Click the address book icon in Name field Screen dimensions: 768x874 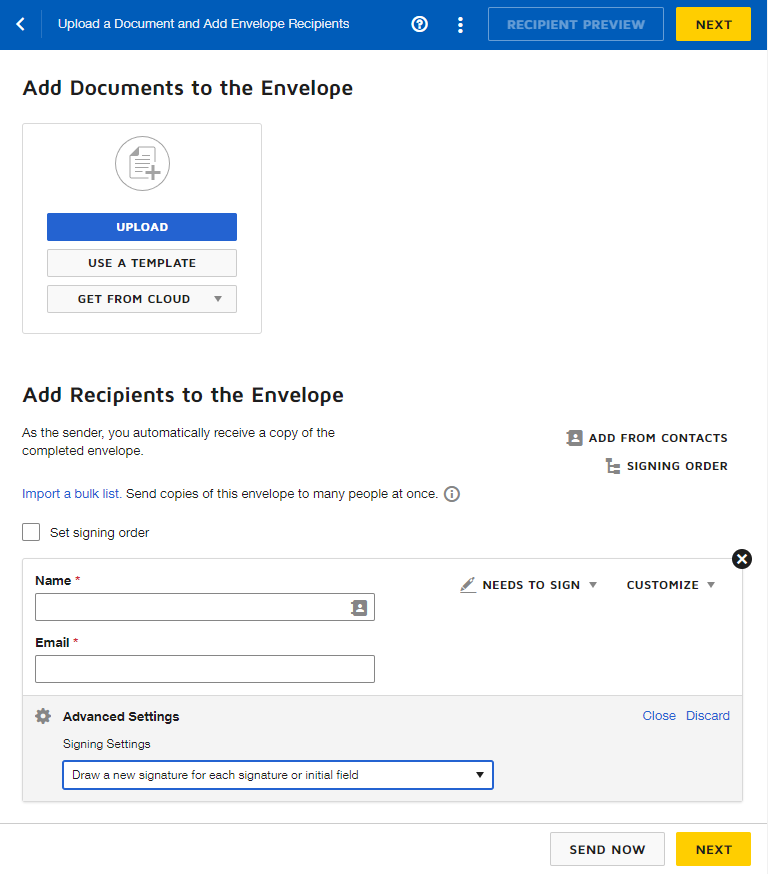[359, 607]
